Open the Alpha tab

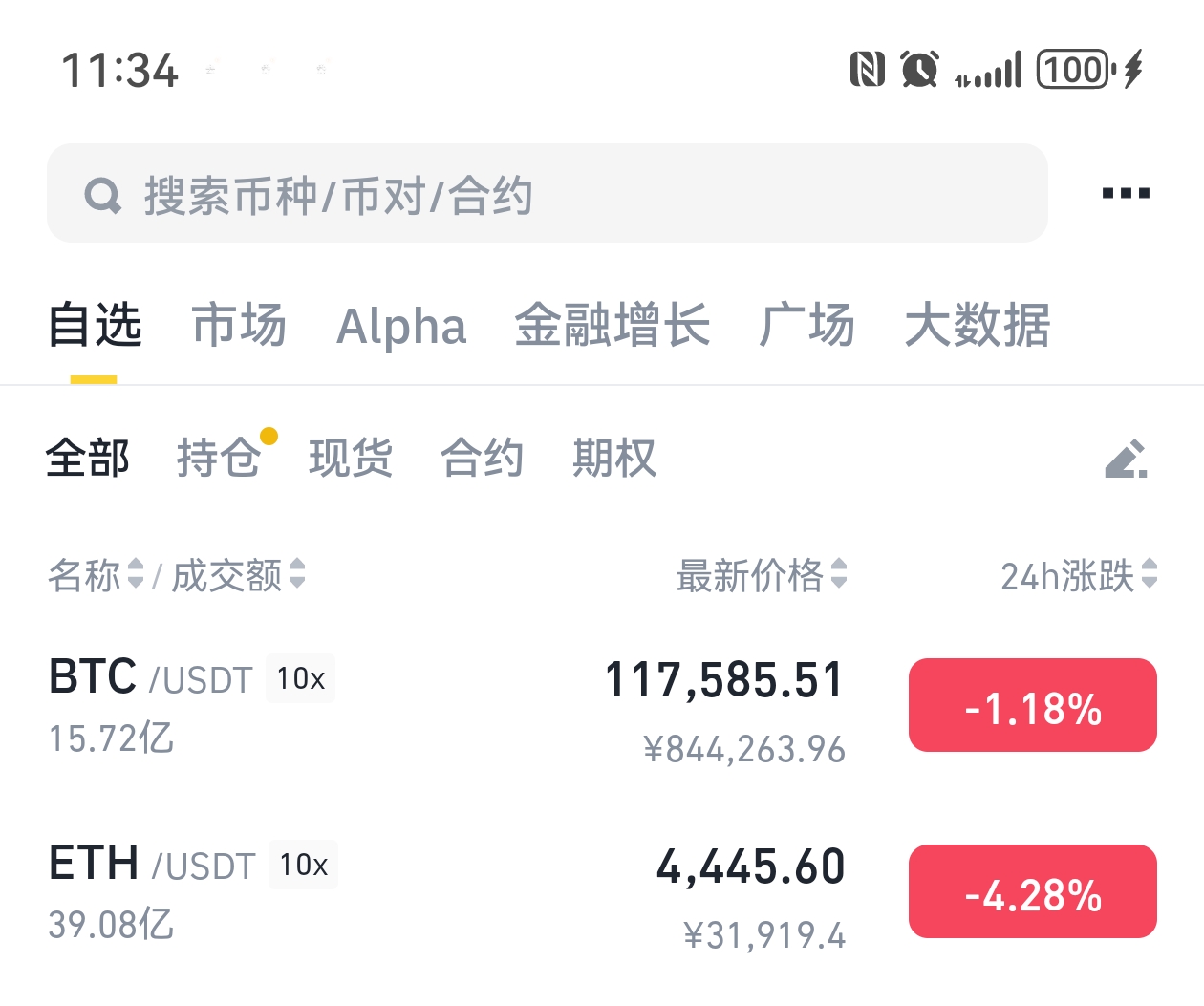coord(401,327)
